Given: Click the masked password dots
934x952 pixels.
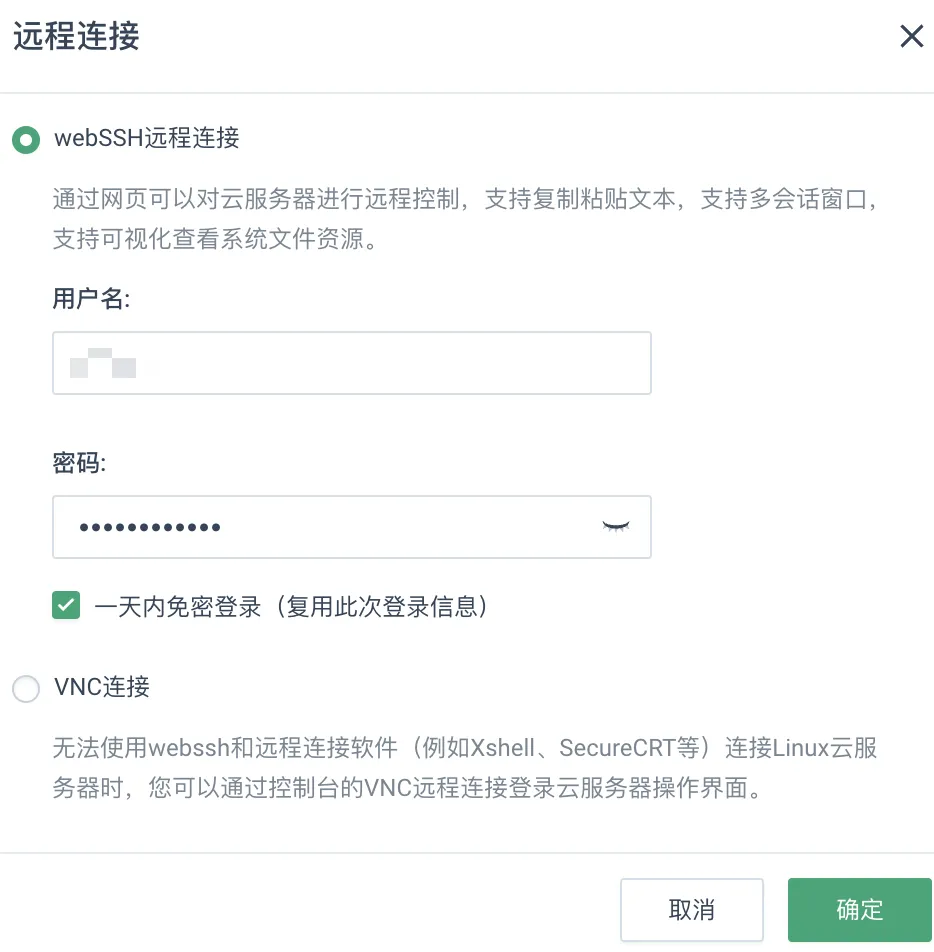Looking at the screenshot, I should click(x=150, y=527).
